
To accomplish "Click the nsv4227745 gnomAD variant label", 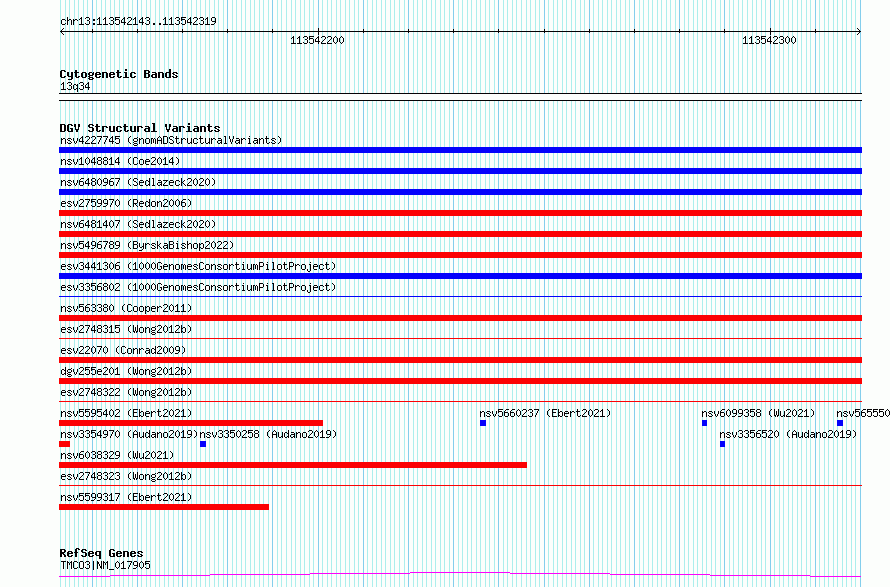I will 171,140.
